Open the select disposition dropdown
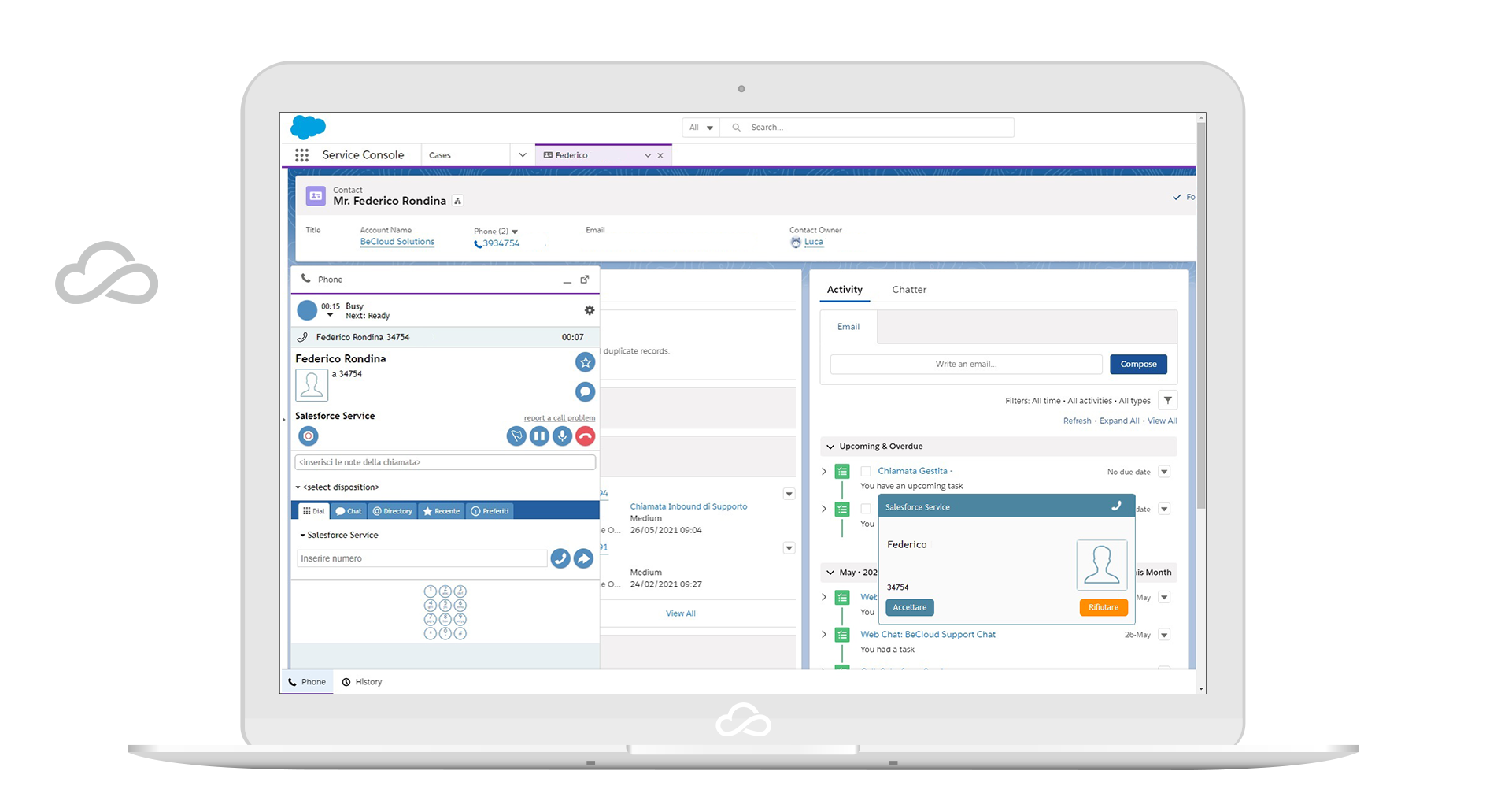 coord(338,487)
